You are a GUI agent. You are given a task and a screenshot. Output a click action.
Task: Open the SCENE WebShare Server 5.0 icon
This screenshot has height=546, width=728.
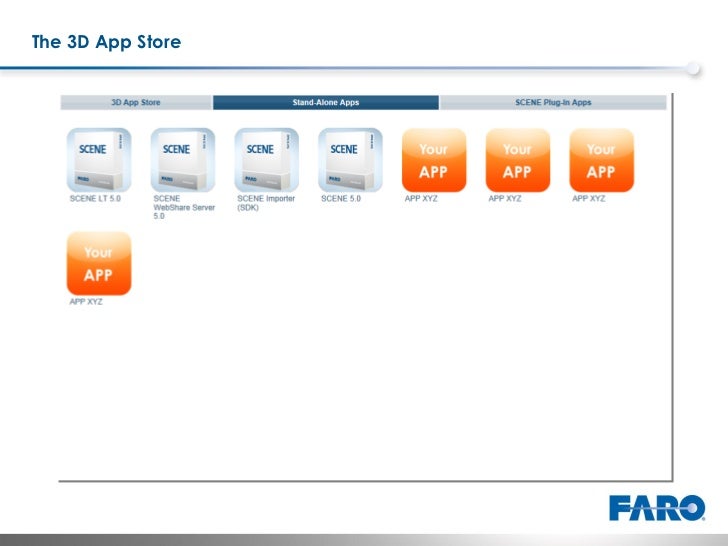(183, 160)
